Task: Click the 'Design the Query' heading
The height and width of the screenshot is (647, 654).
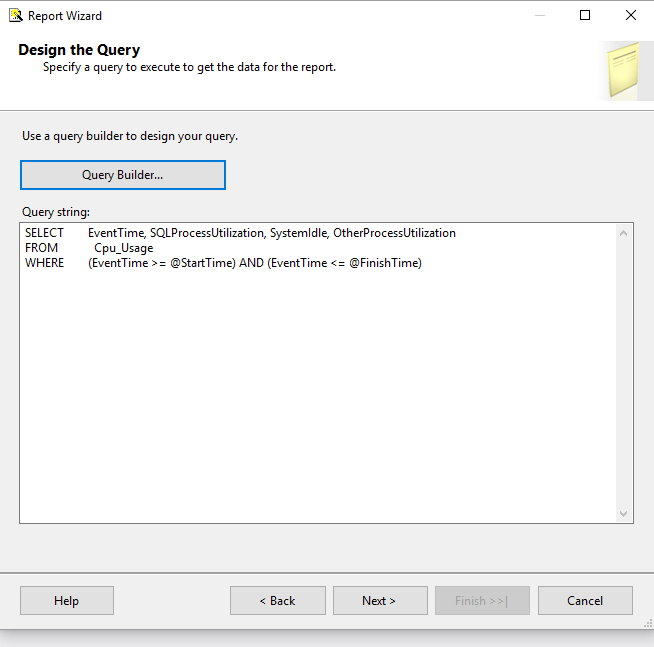Action: coord(79,50)
